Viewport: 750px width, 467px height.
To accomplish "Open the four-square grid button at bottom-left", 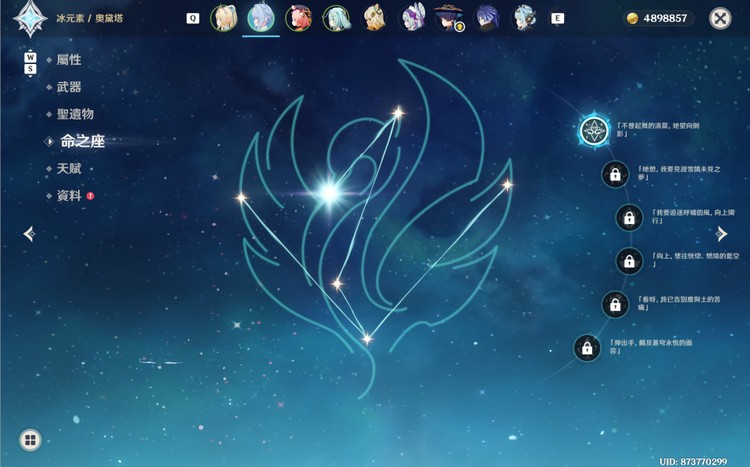I will tap(30, 440).
